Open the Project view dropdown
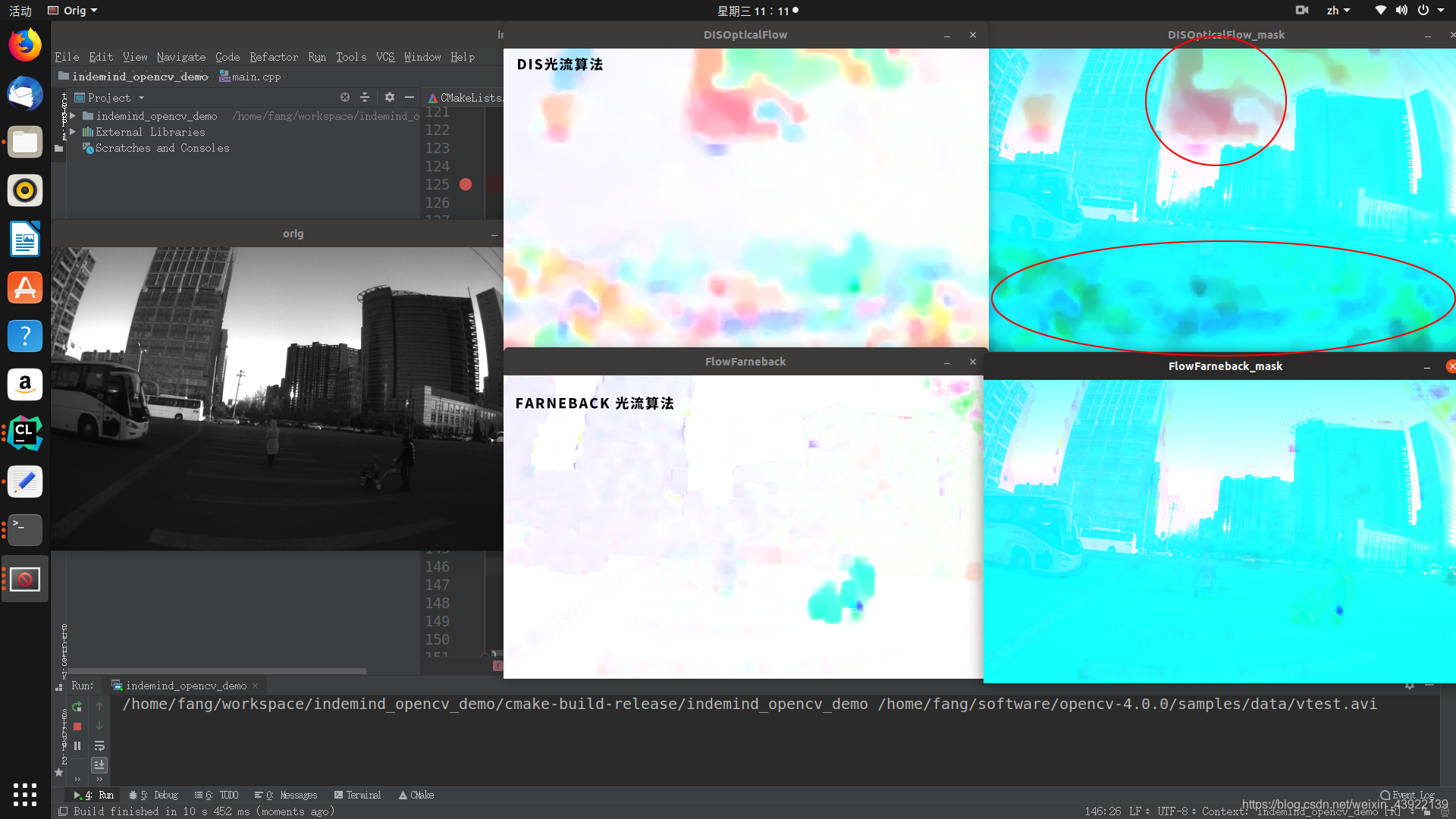The height and width of the screenshot is (819, 1456). [x=141, y=98]
